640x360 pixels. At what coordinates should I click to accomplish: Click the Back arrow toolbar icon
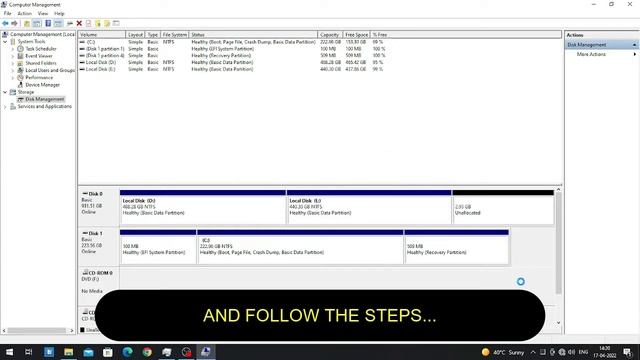pyautogui.click(x=5, y=24)
